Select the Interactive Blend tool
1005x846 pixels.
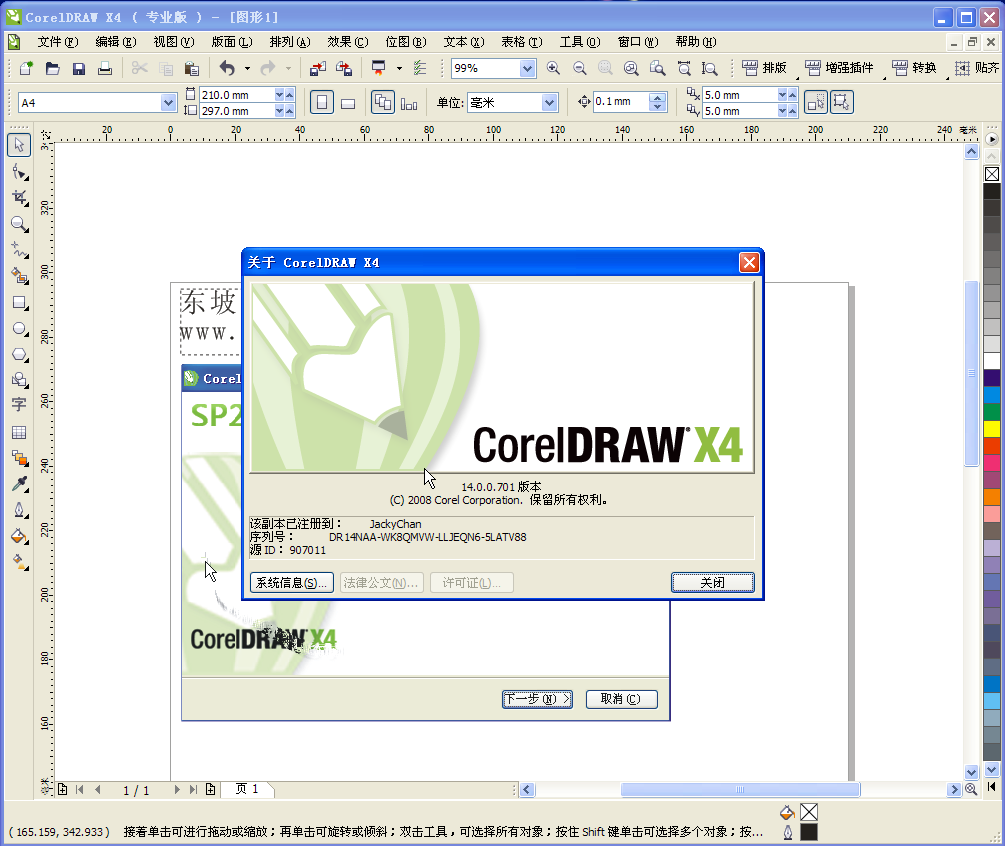[19, 458]
